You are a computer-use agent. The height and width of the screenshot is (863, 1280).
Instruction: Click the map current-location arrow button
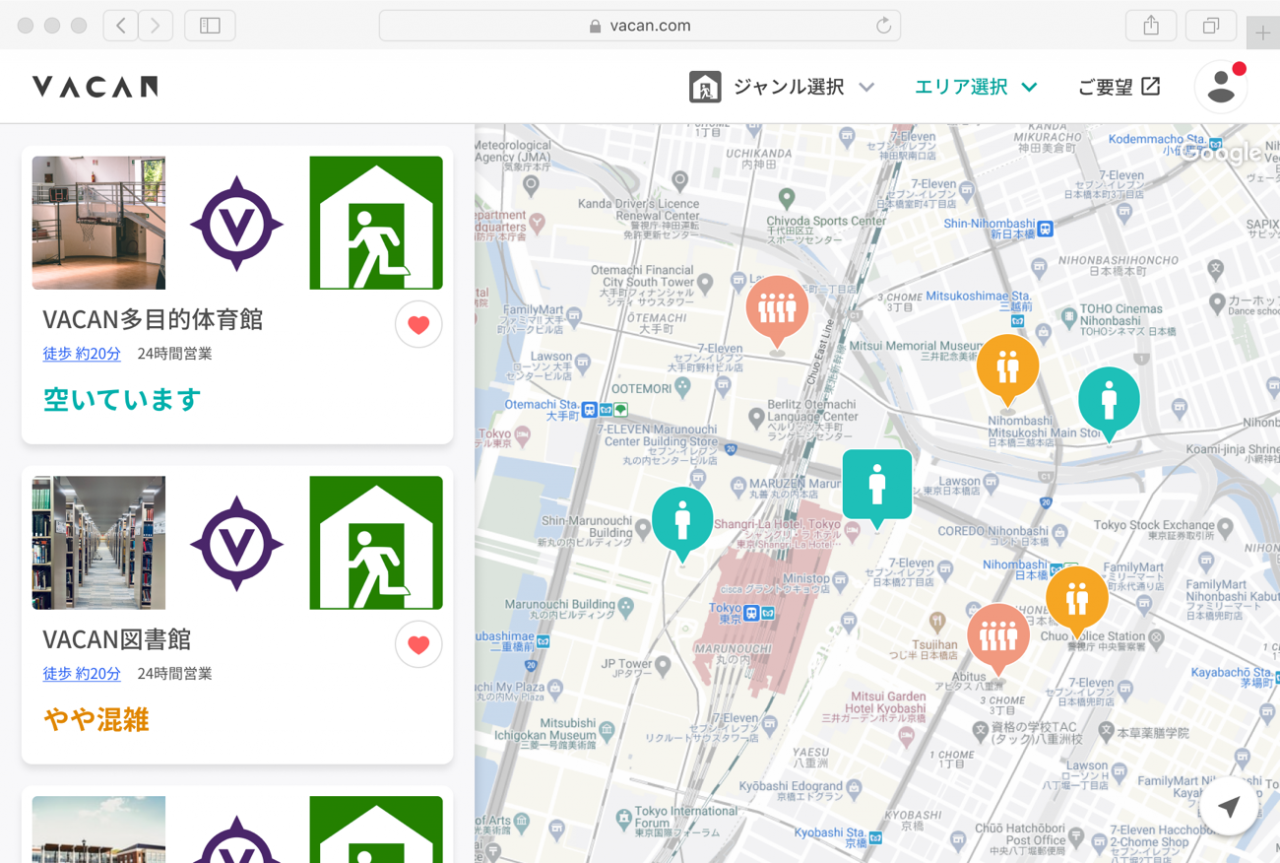1229,806
